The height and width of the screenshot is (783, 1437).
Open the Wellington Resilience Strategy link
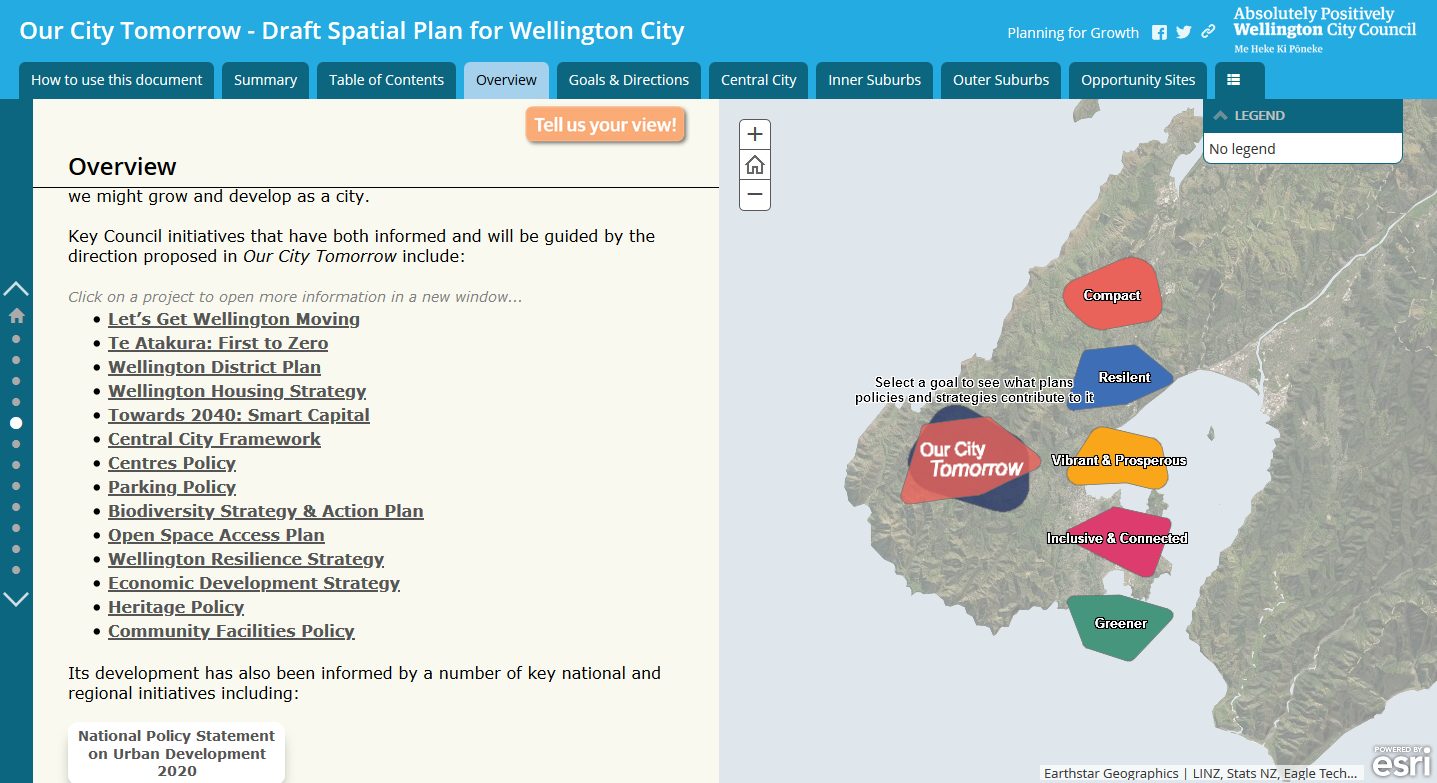click(246, 559)
